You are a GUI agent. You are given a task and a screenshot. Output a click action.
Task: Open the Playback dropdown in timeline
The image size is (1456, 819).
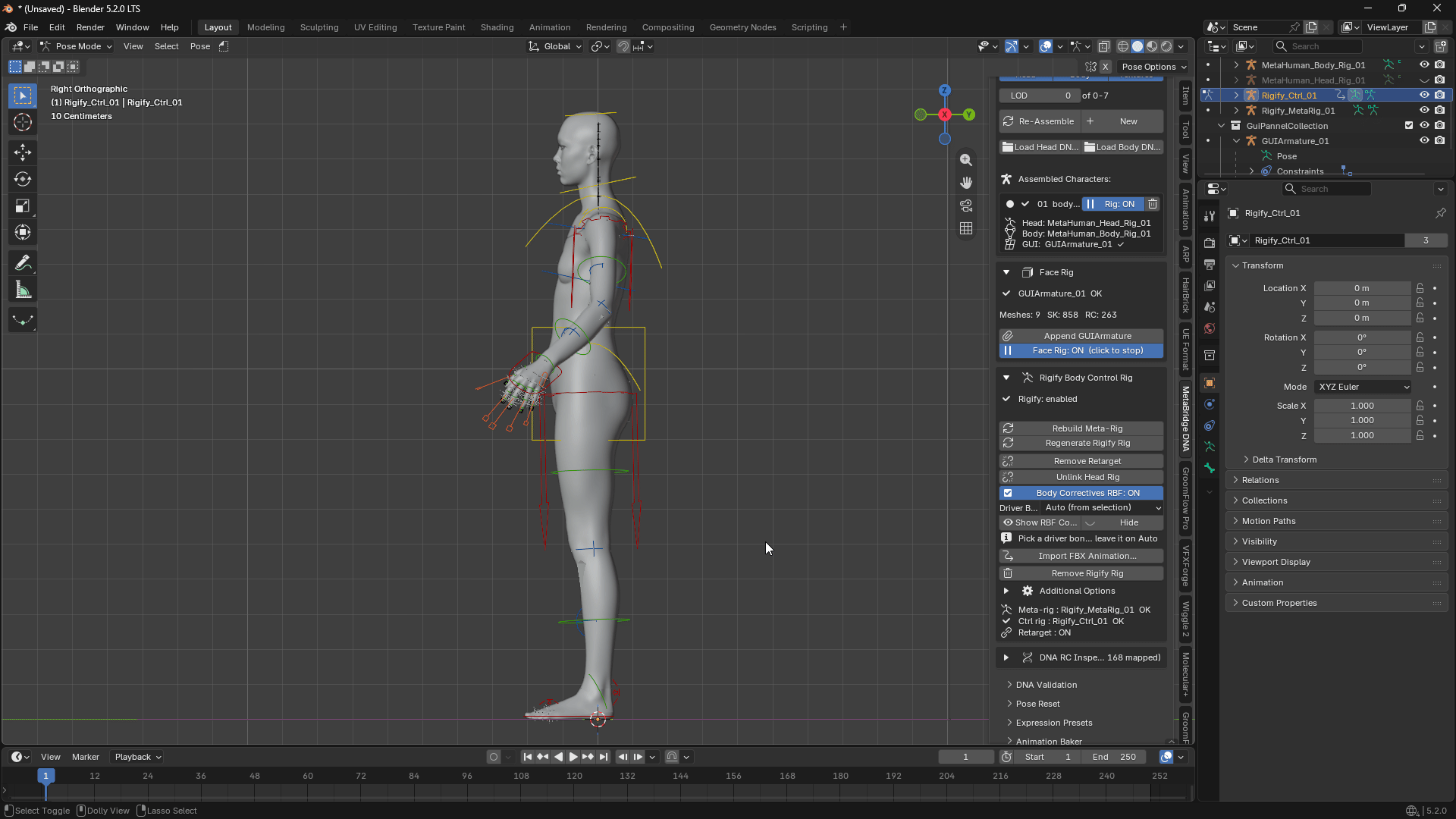coord(137,757)
